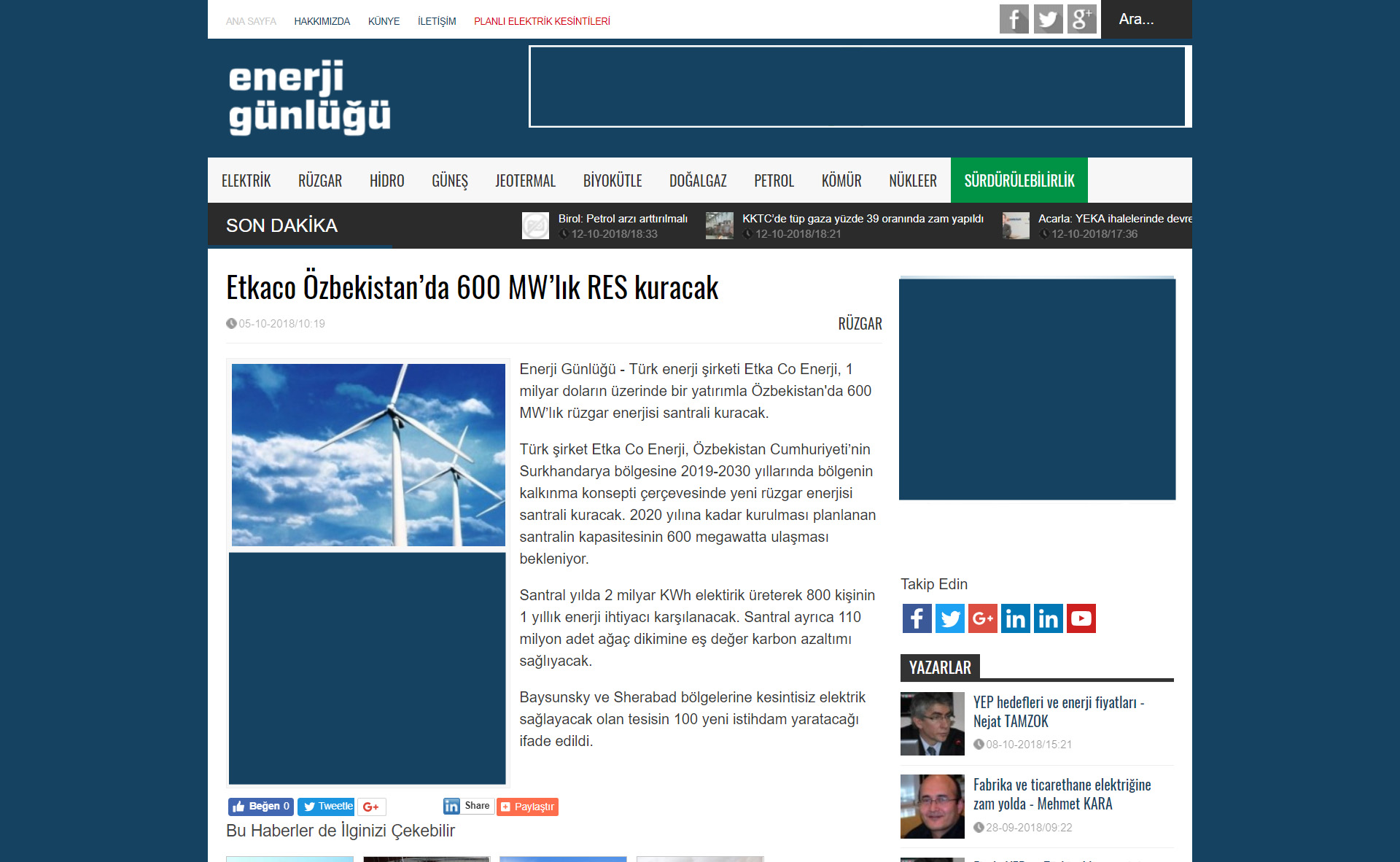Open the RÜZGAR navigation tab

[319, 180]
